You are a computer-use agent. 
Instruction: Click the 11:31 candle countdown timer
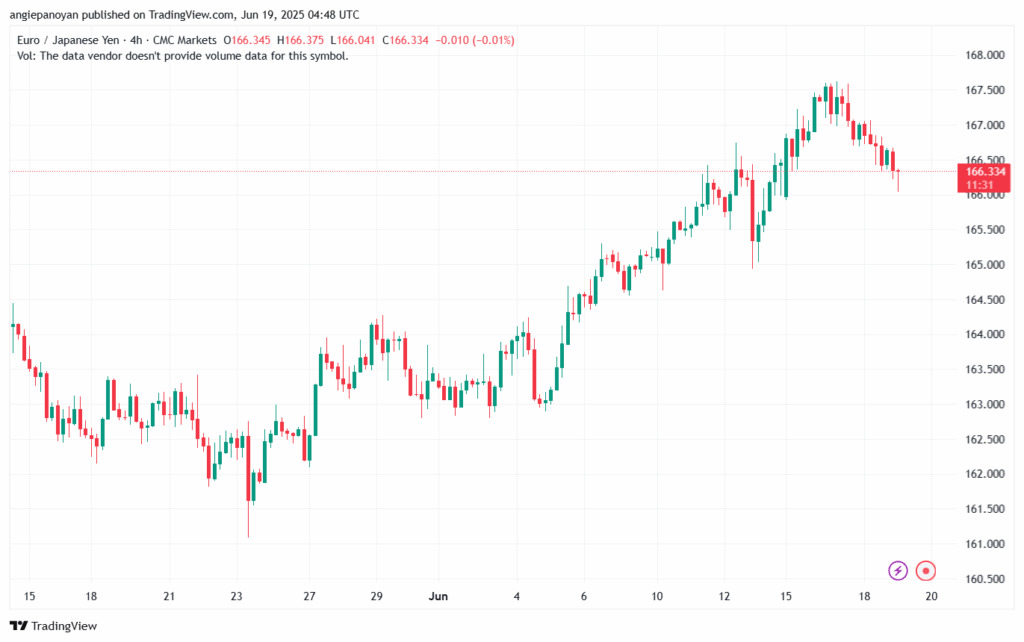click(x=978, y=185)
